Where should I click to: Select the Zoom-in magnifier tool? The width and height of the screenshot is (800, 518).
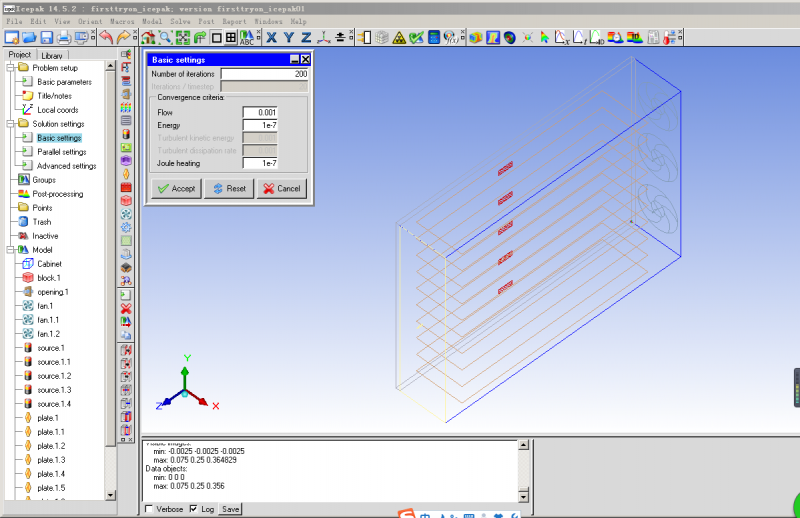(165, 37)
